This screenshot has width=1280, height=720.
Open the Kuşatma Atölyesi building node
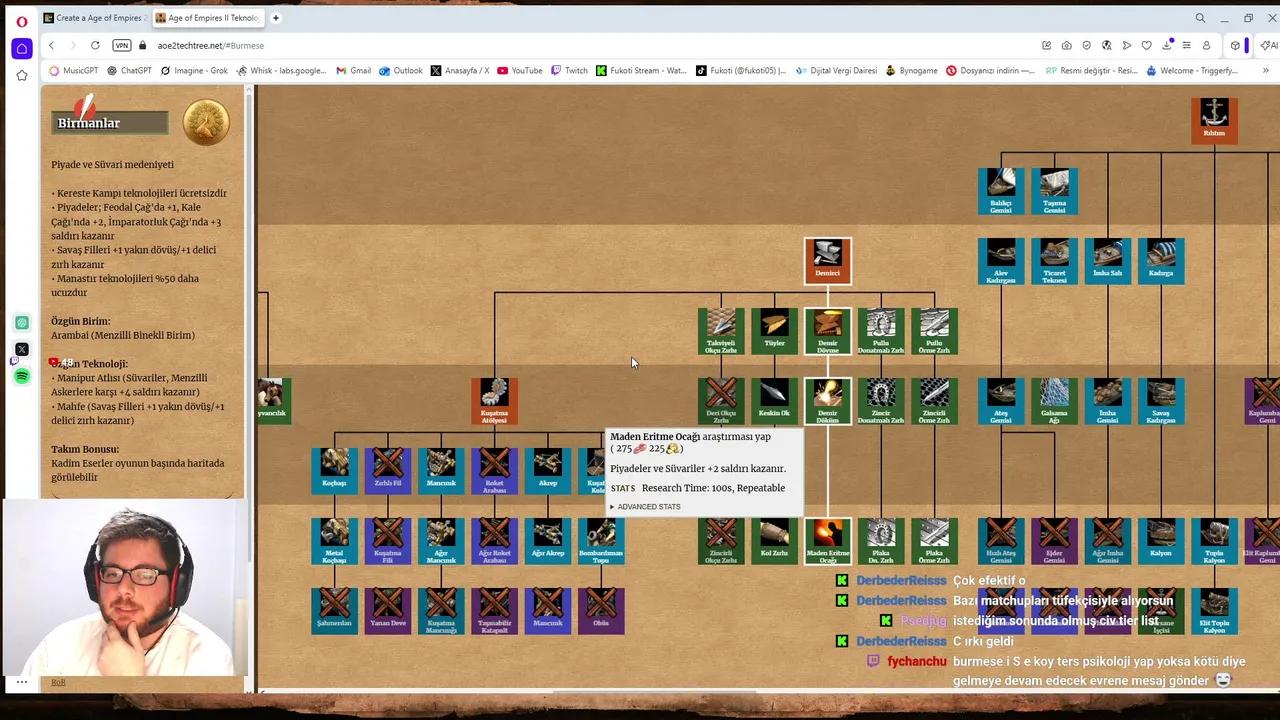pos(494,401)
